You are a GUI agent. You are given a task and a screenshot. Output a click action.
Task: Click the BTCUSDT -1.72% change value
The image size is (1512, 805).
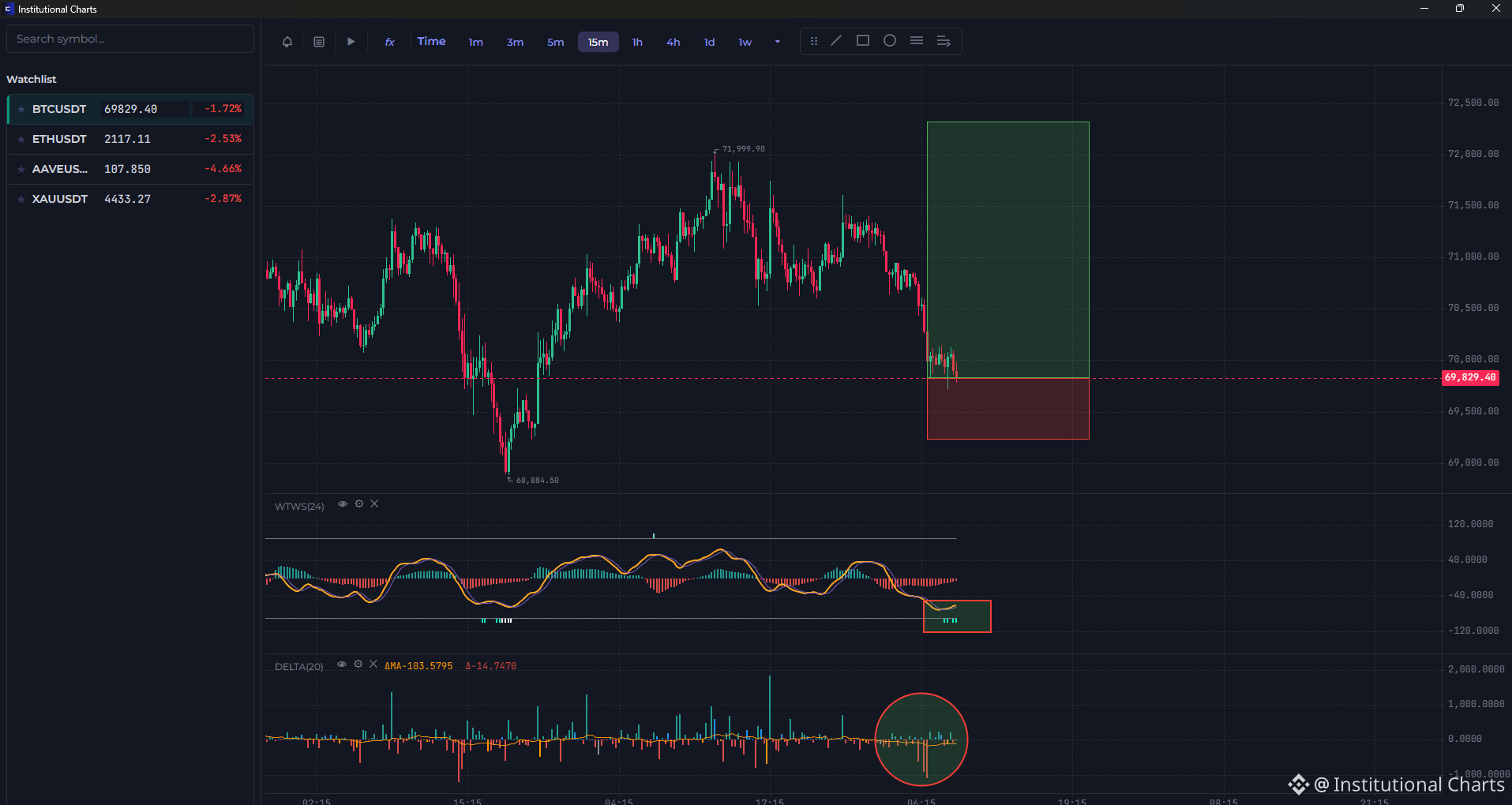(223, 109)
